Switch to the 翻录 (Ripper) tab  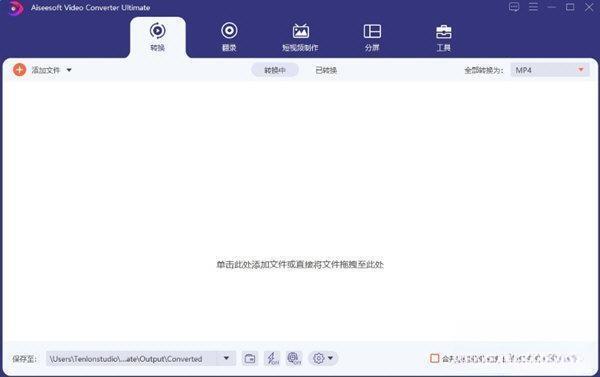point(229,37)
